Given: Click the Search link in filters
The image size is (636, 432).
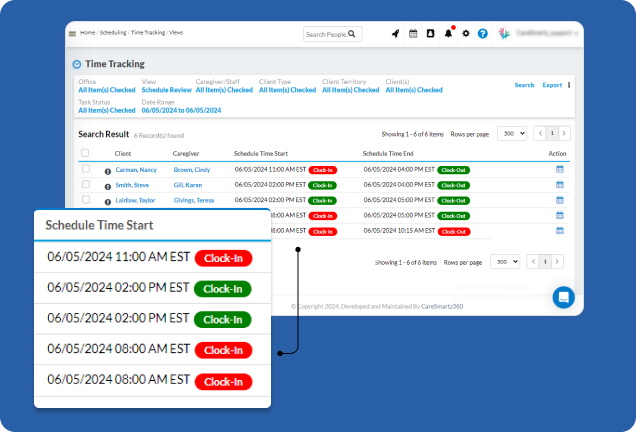Looking at the screenshot, I should [524, 85].
